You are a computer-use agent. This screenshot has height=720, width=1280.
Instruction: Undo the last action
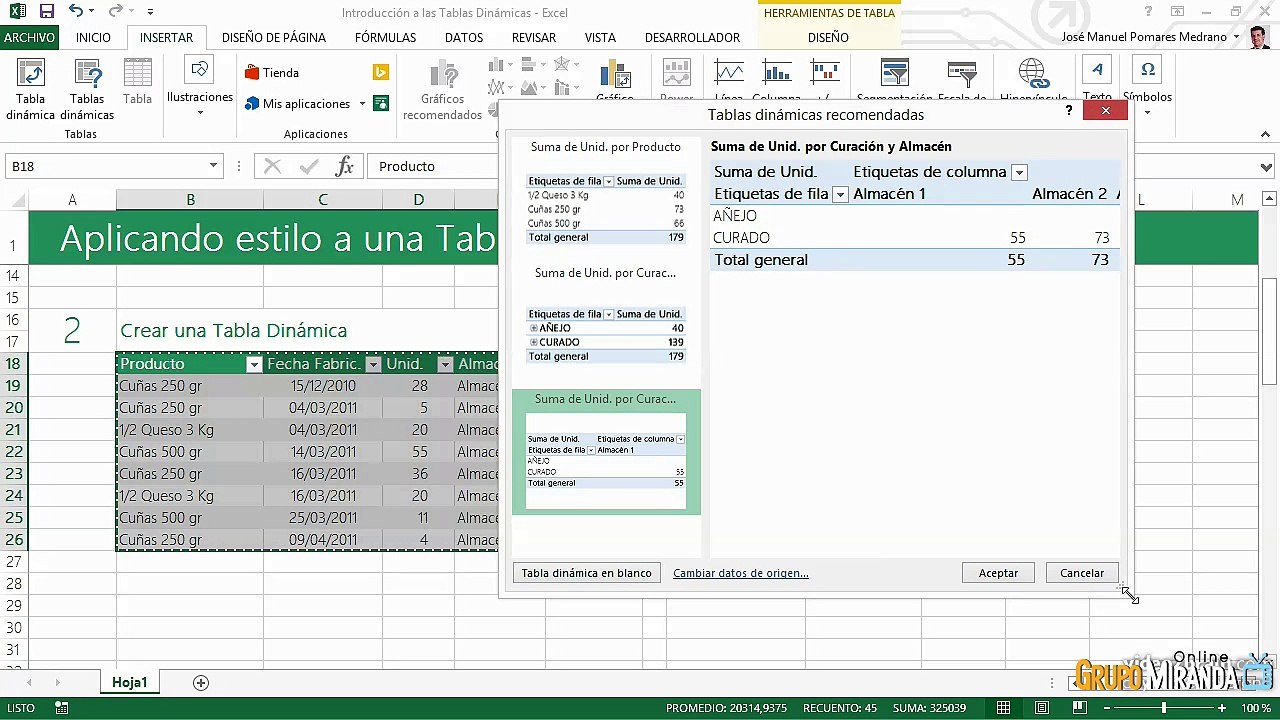[76, 12]
